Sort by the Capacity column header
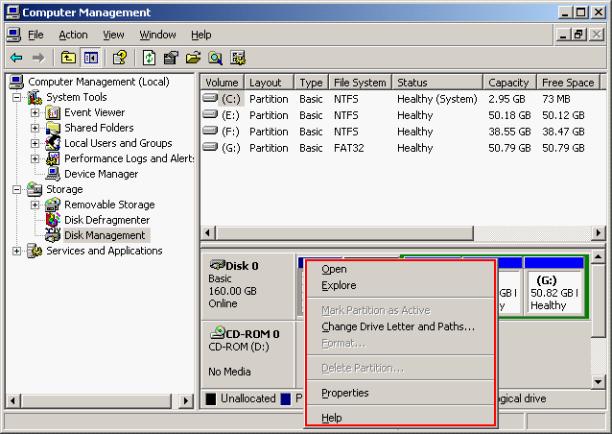Image resolution: width=612 pixels, height=434 pixels. tap(509, 82)
